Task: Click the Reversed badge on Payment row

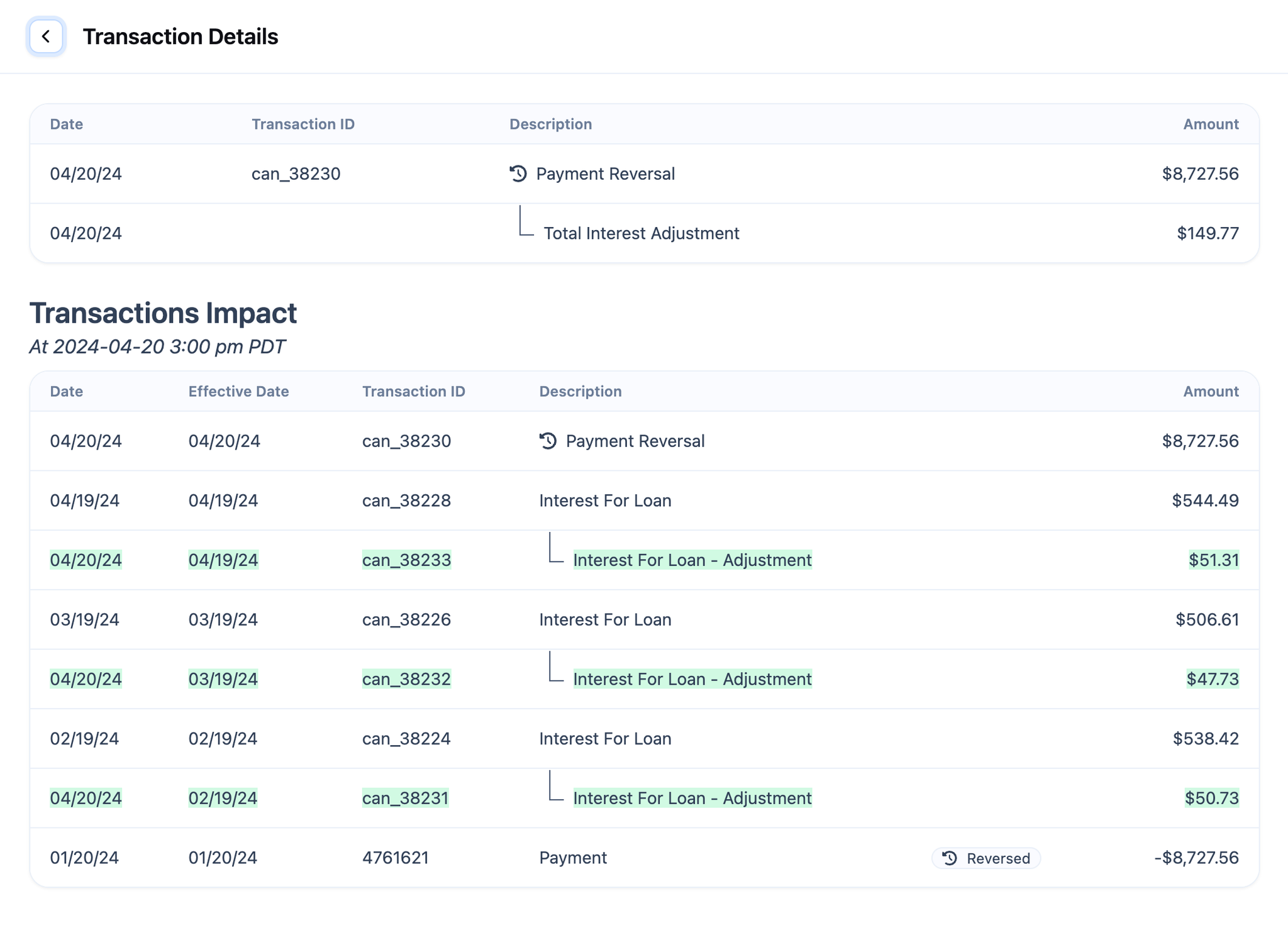Action: point(985,858)
